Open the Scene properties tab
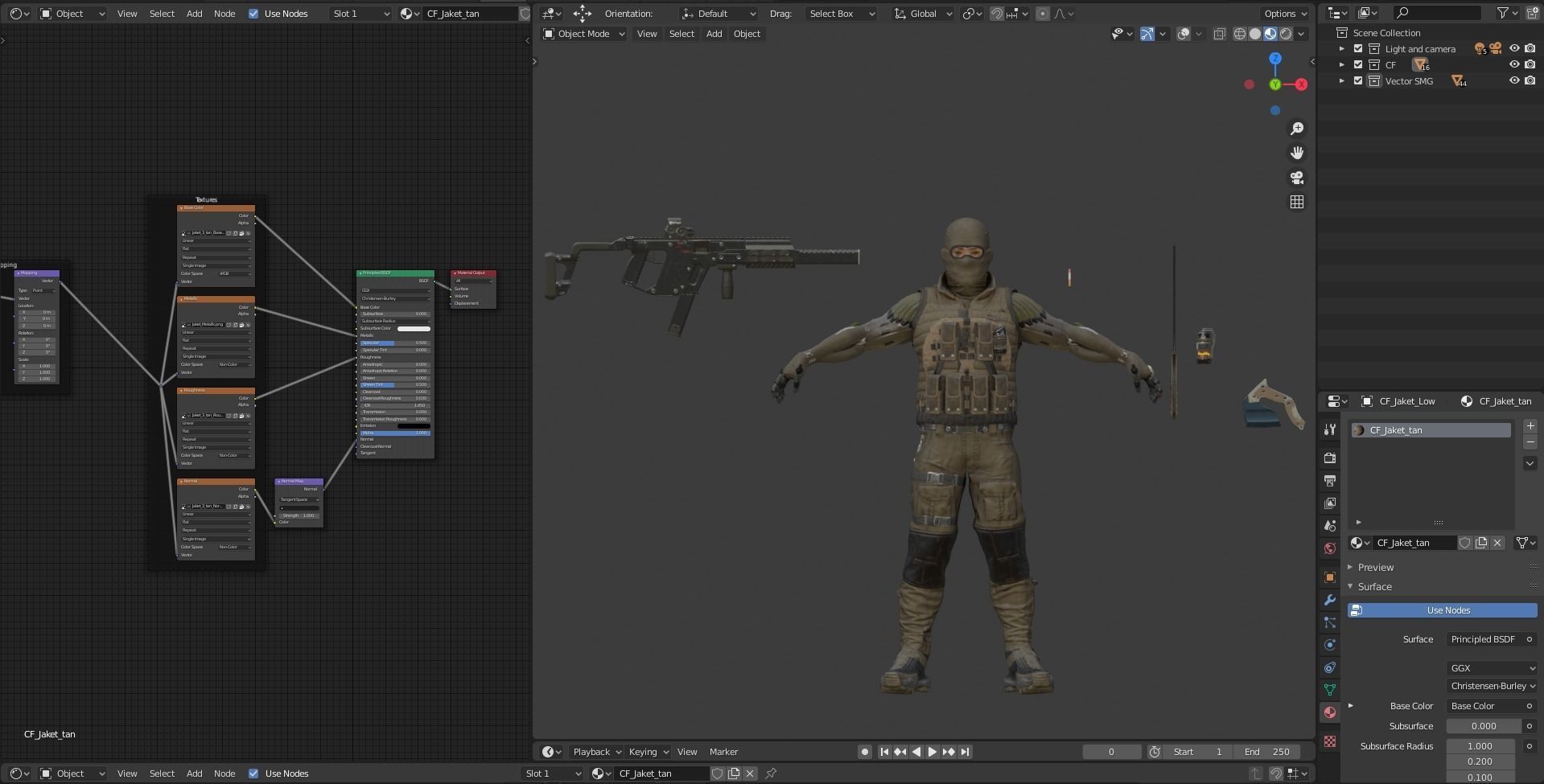The image size is (1544, 784). (1330, 526)
